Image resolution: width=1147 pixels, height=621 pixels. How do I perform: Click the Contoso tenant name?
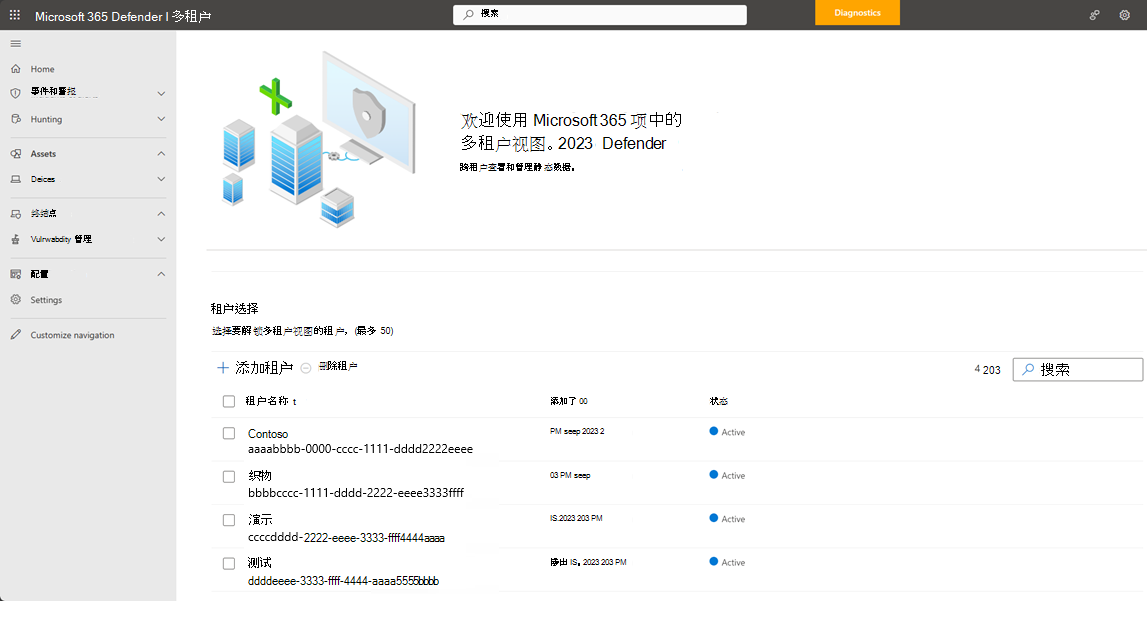(x=268, y=434)
